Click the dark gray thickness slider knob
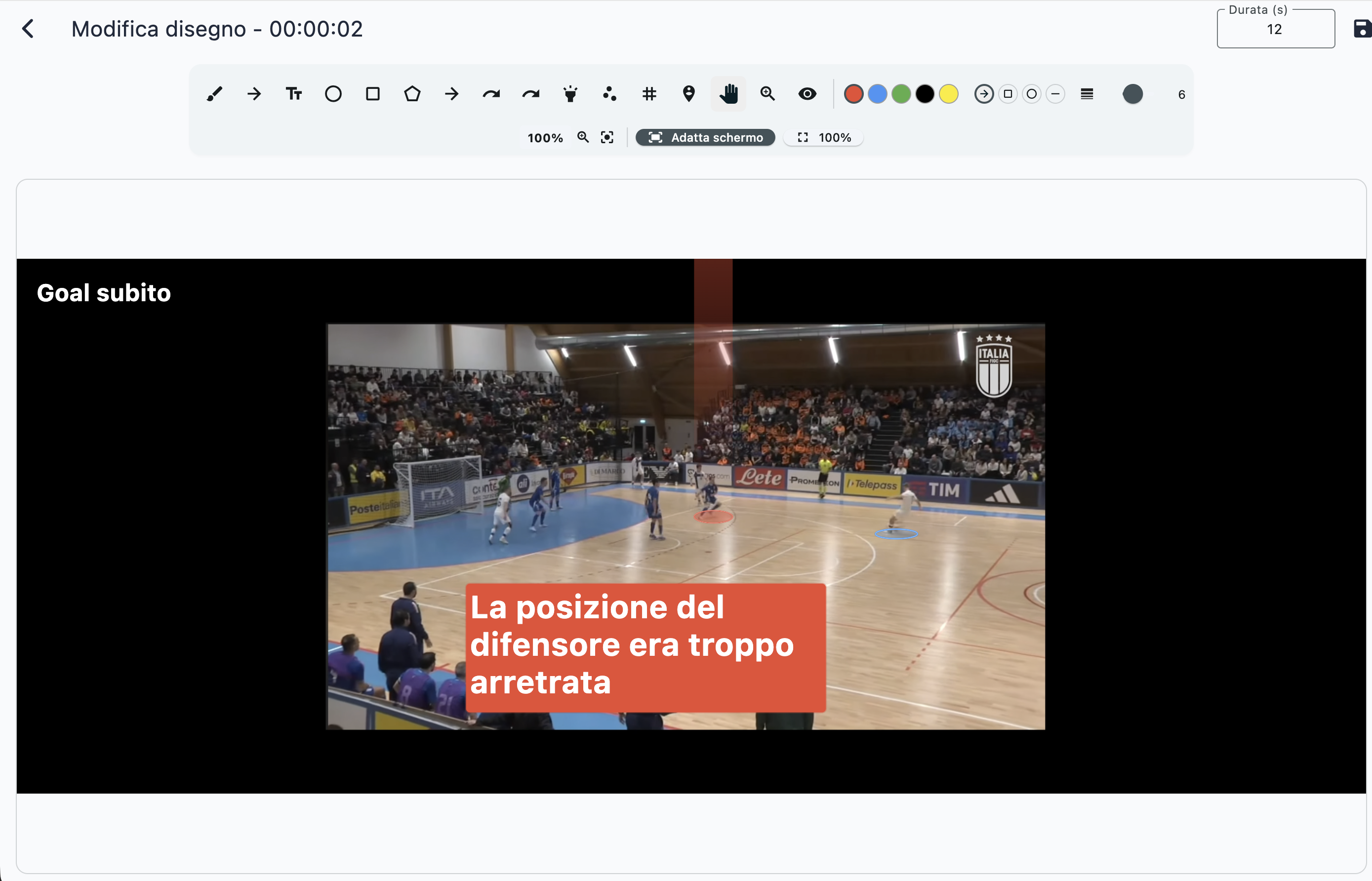Screen dimensions: 1372x881 [1133, 94]
